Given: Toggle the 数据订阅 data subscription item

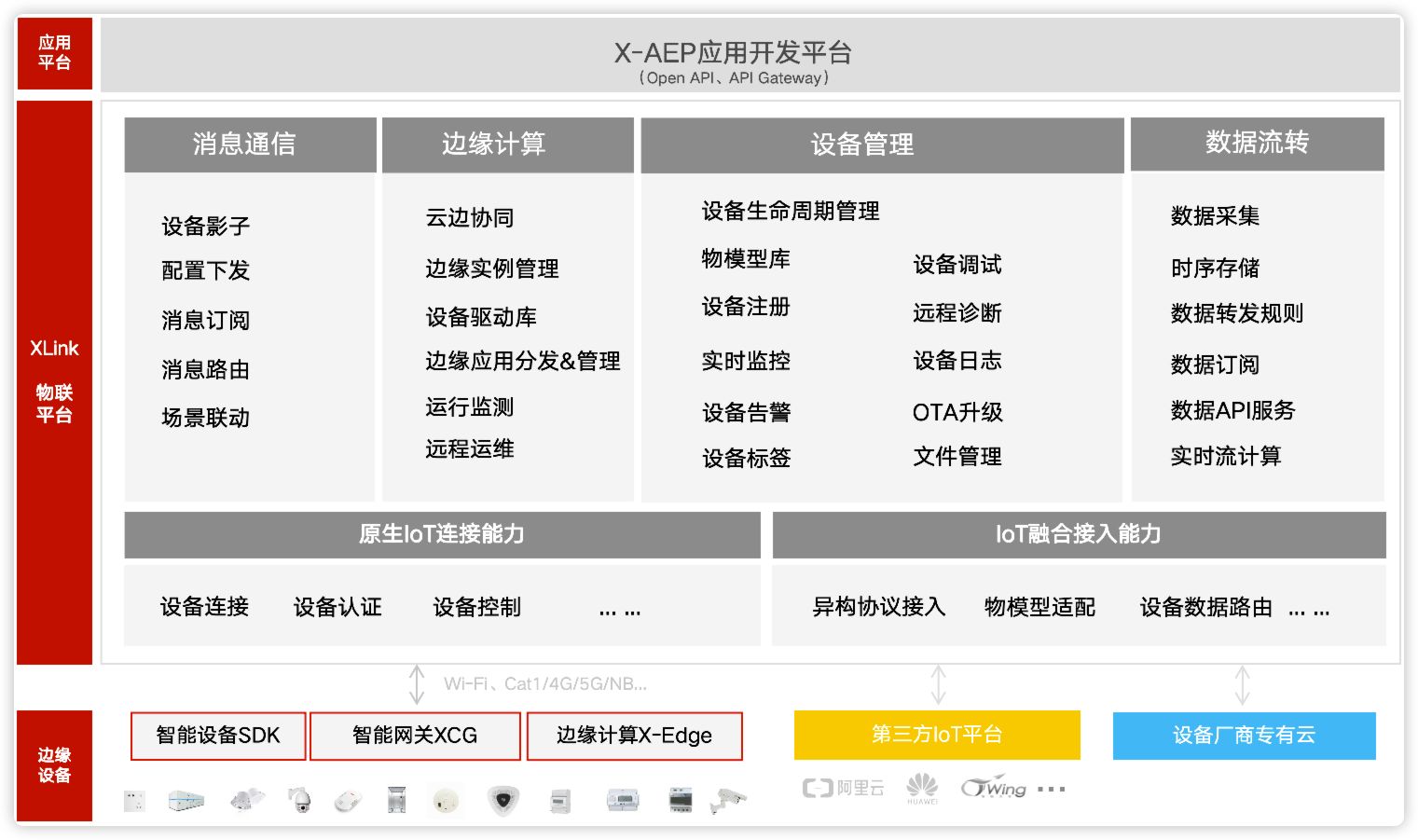Looking at the screenshot, I should 1215,365.
